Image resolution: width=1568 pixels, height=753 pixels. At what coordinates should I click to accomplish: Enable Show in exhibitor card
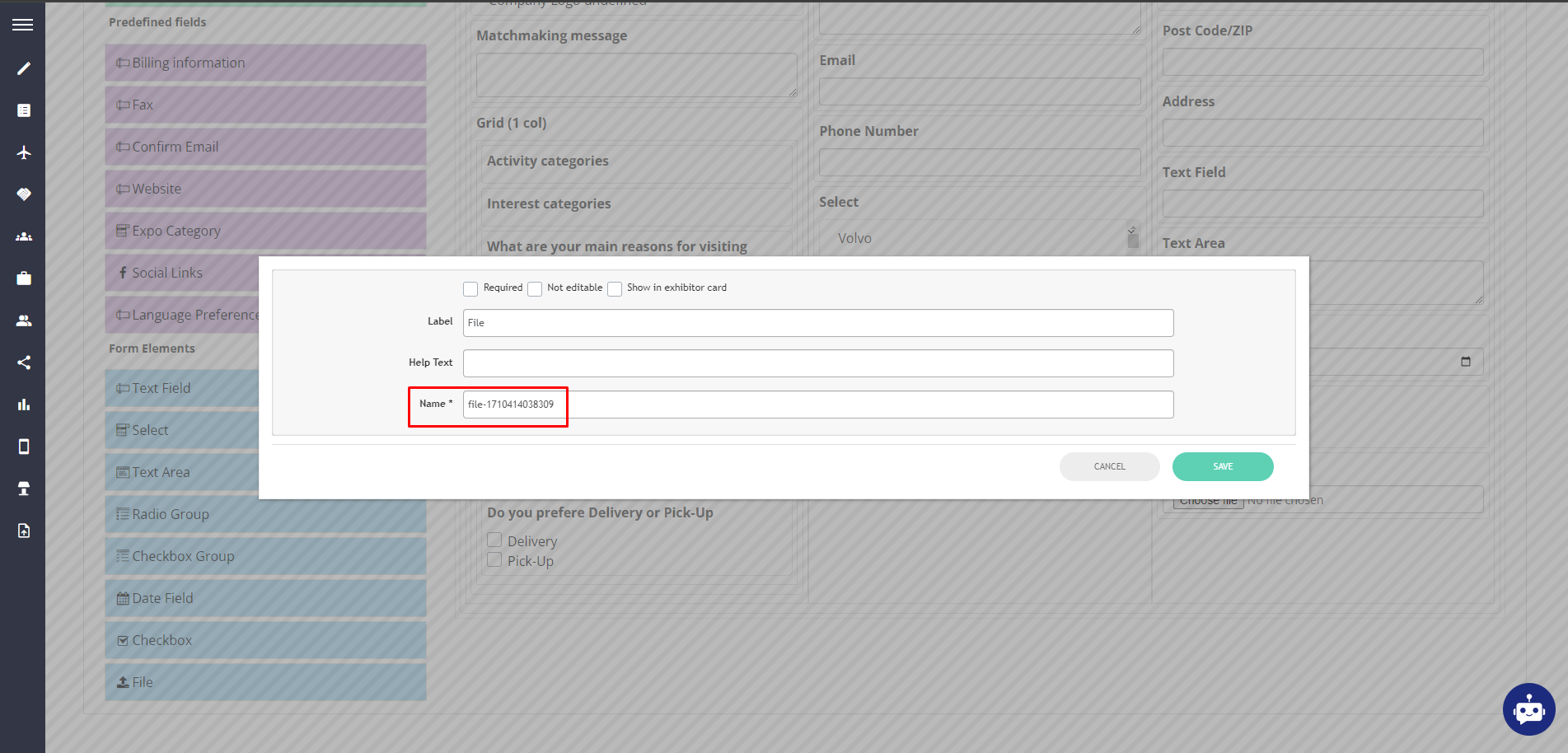coord(615,288)
